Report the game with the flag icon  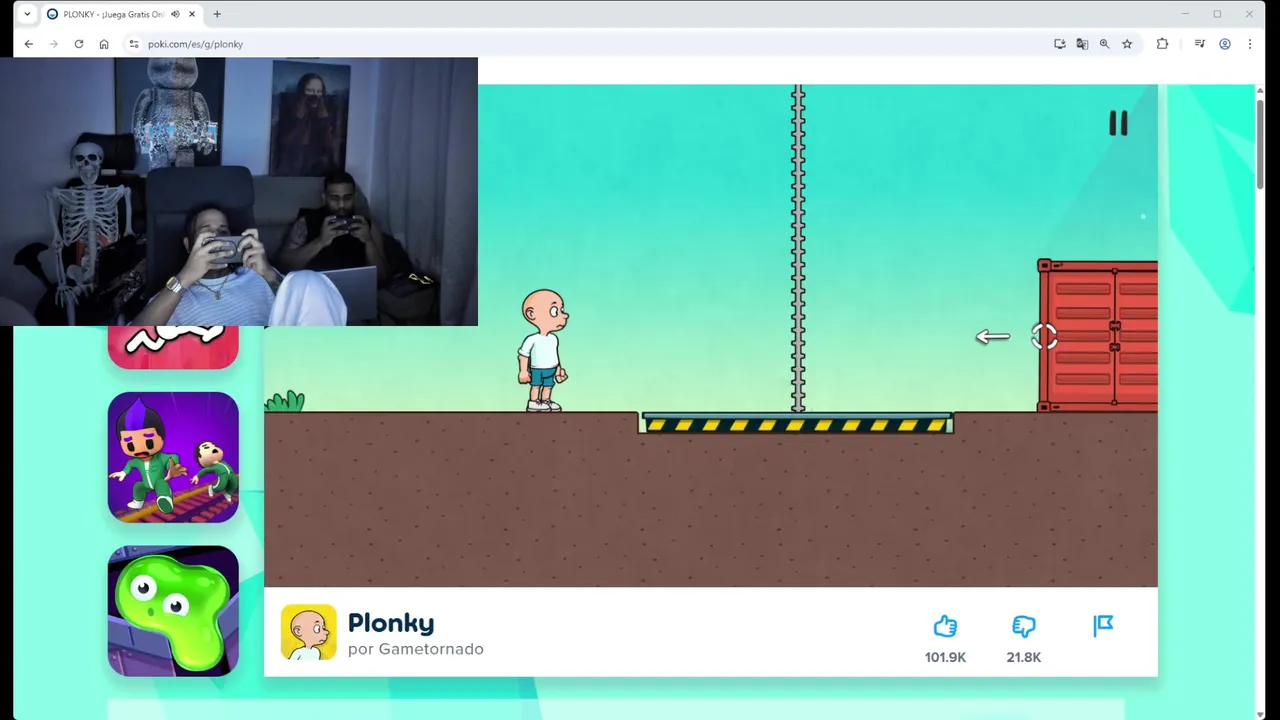coord(1103,626)
